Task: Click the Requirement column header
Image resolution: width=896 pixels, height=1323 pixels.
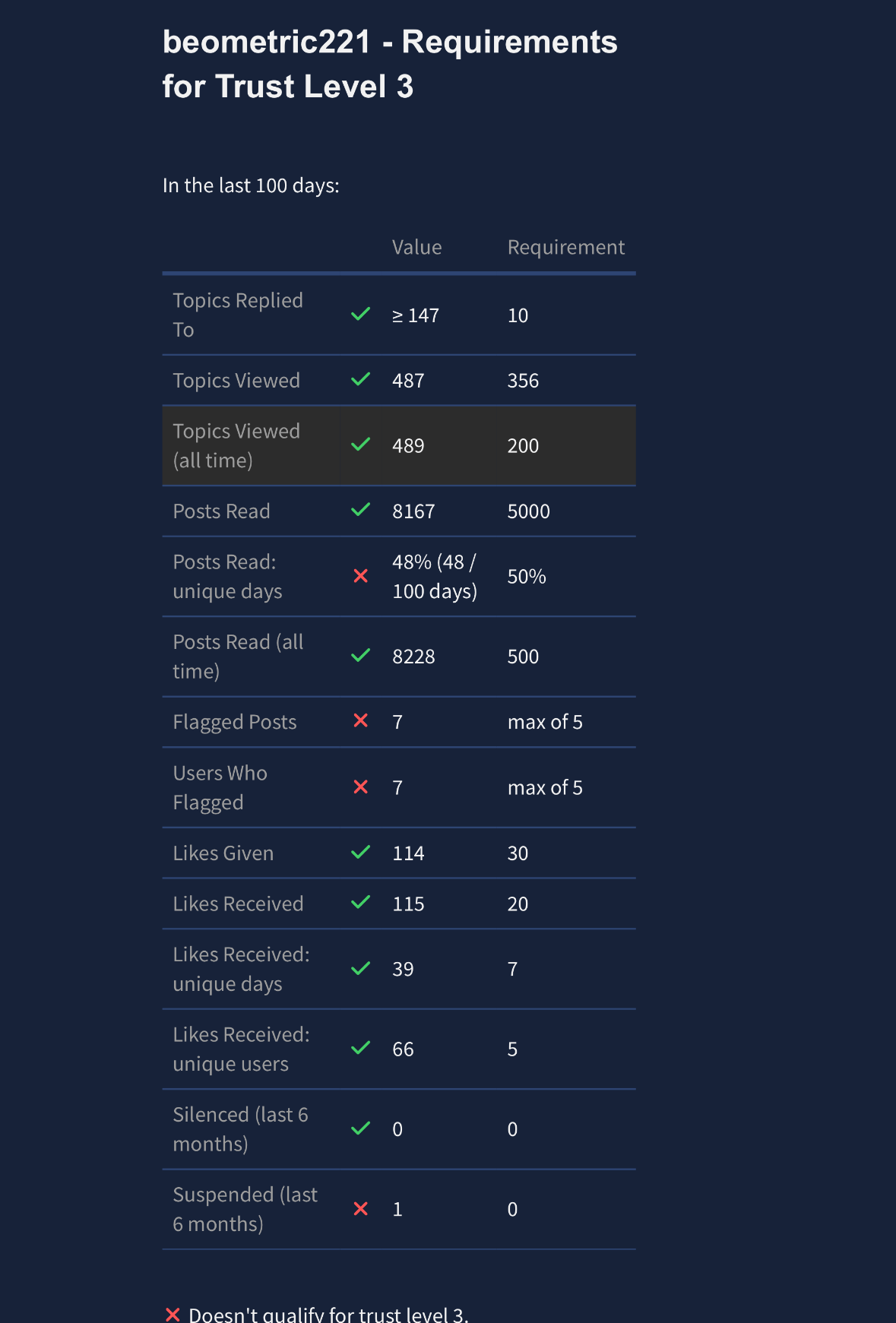Action: click(x=566, y=247)
